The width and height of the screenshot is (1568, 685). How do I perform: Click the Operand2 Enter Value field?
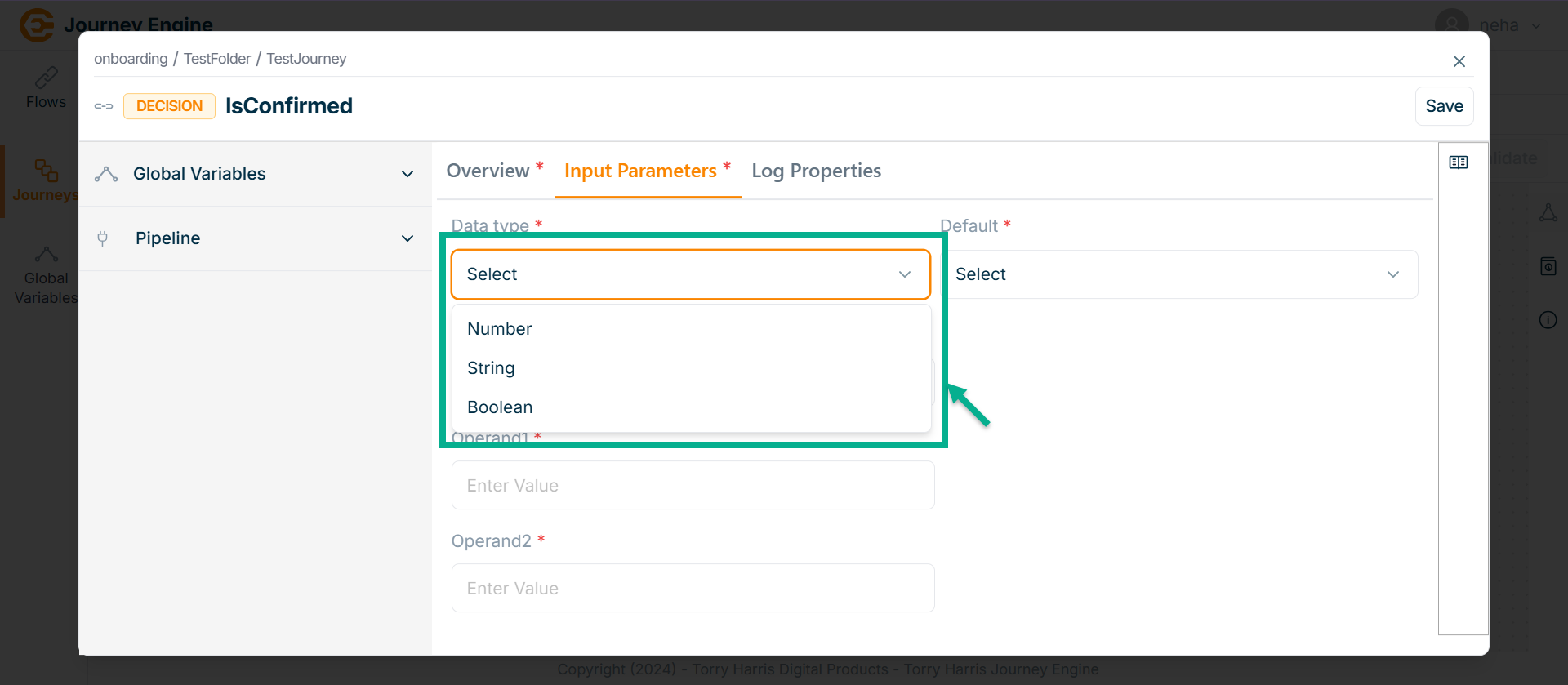point(693,588)
